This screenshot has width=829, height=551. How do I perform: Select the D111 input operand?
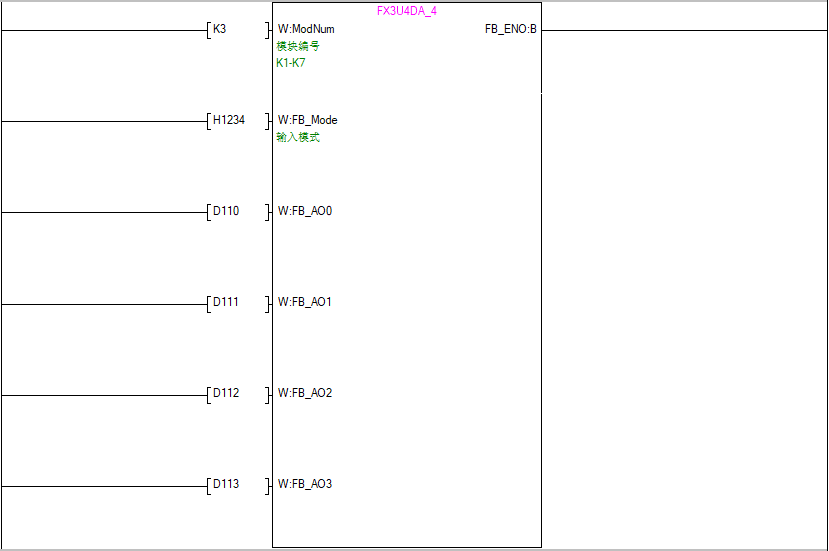click(226, 302)
